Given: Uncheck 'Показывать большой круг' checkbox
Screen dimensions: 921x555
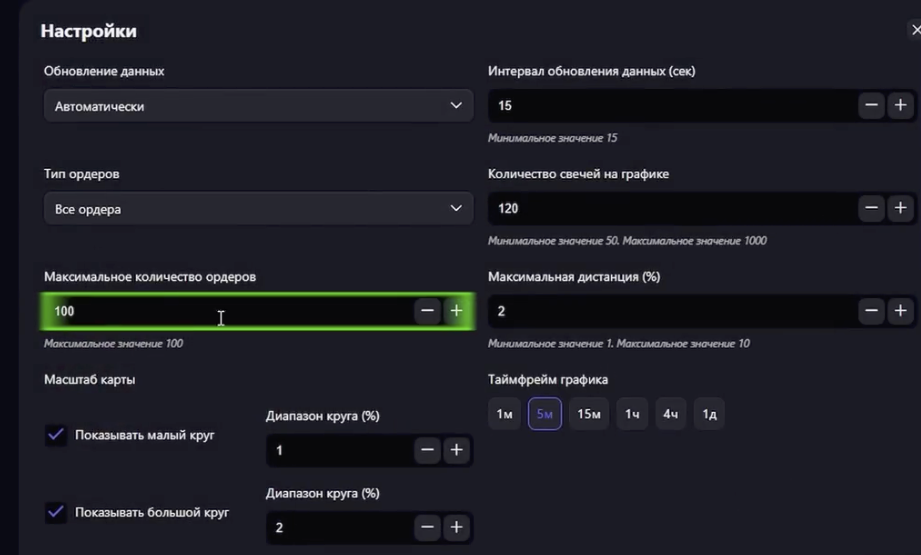Looking at the screenshot, I should (x=56, y=512).
